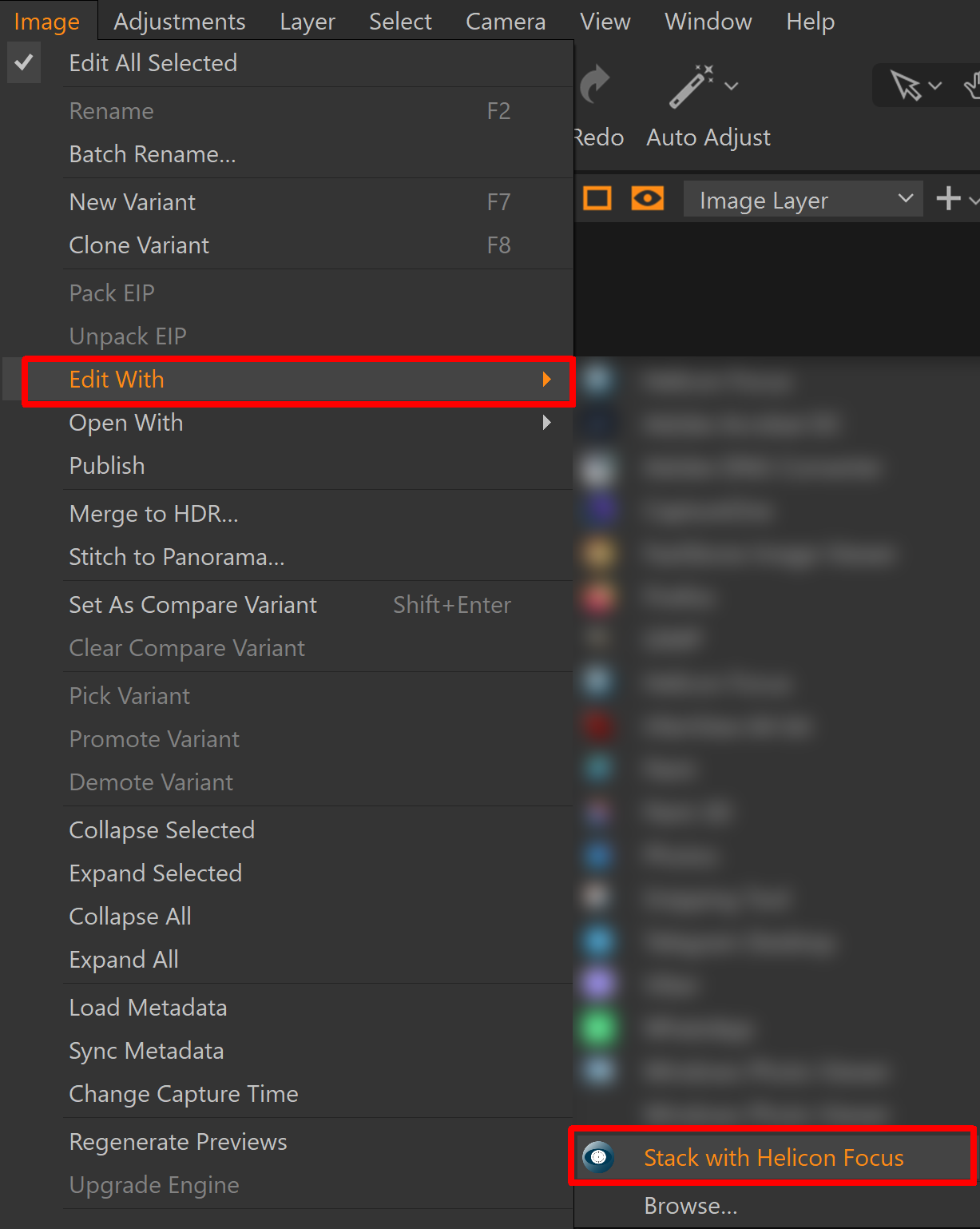The width and height of the screenshot is (980, 1229).
Task: Toggle the Edit All Selected checkmark
Action: pos(24,62)
